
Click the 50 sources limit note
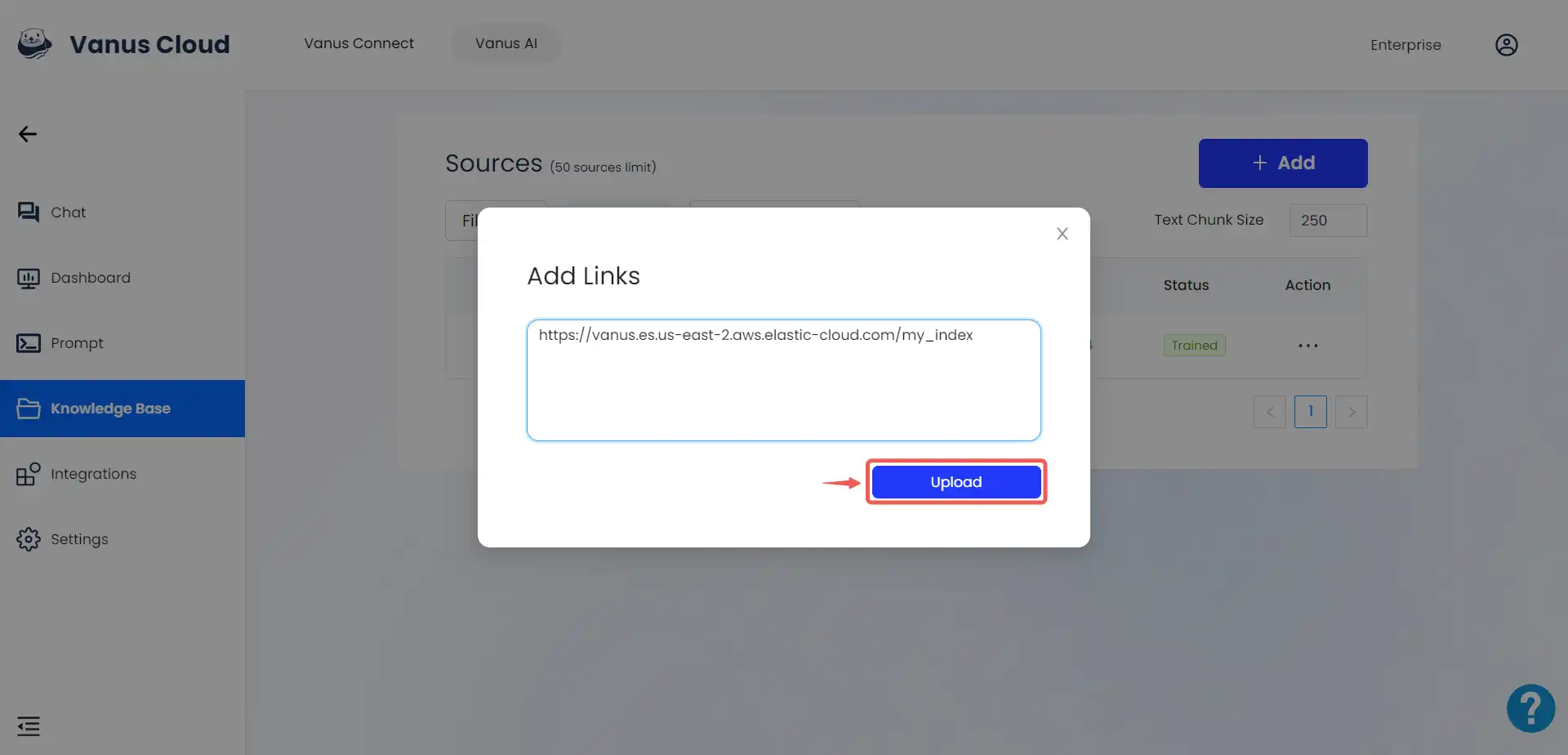point(603,168)
